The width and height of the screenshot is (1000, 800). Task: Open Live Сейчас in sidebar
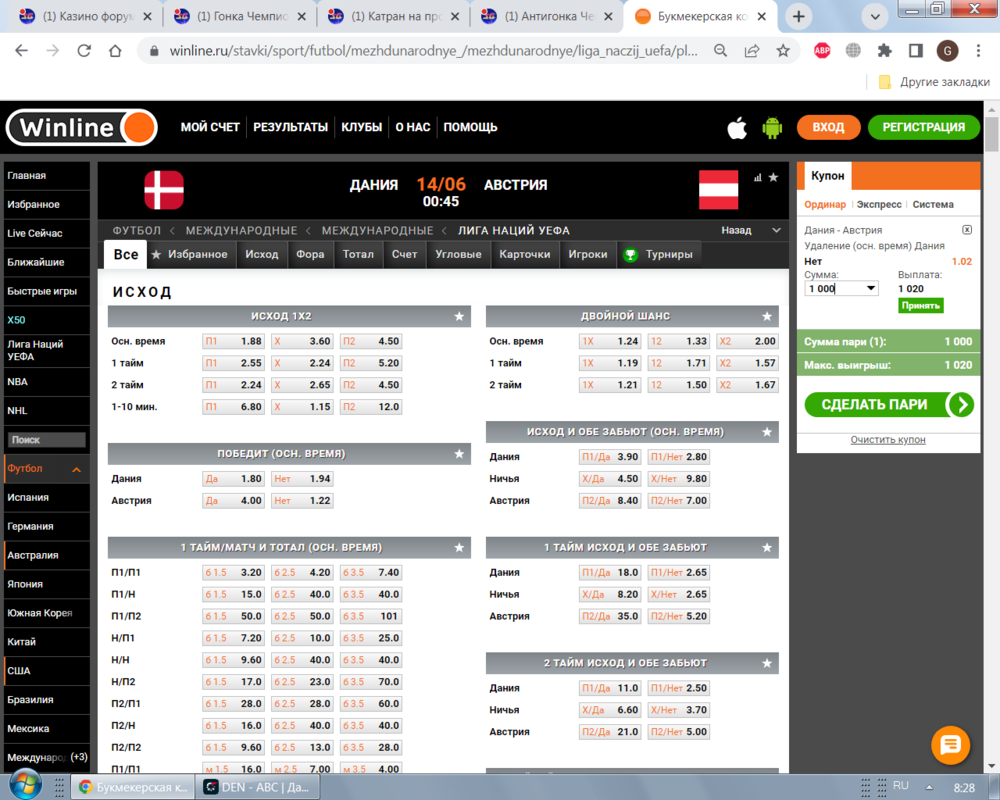[47, 233]
